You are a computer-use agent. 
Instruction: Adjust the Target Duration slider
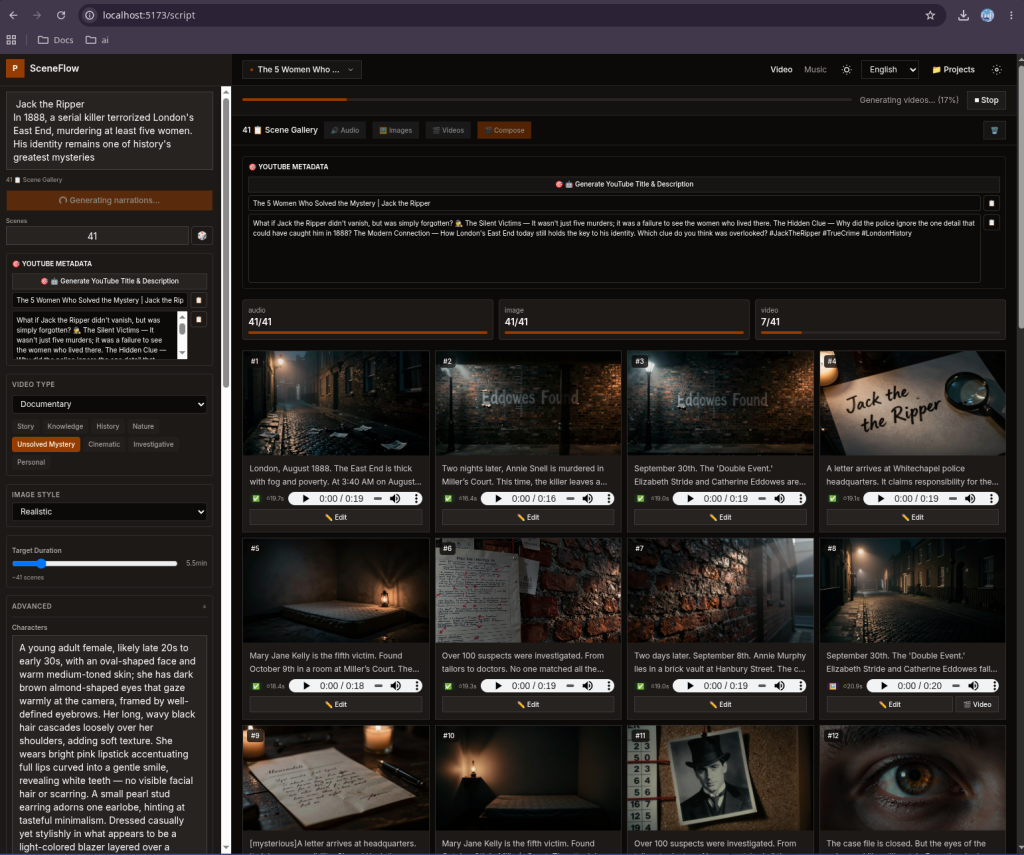click(x=95, y=563)
